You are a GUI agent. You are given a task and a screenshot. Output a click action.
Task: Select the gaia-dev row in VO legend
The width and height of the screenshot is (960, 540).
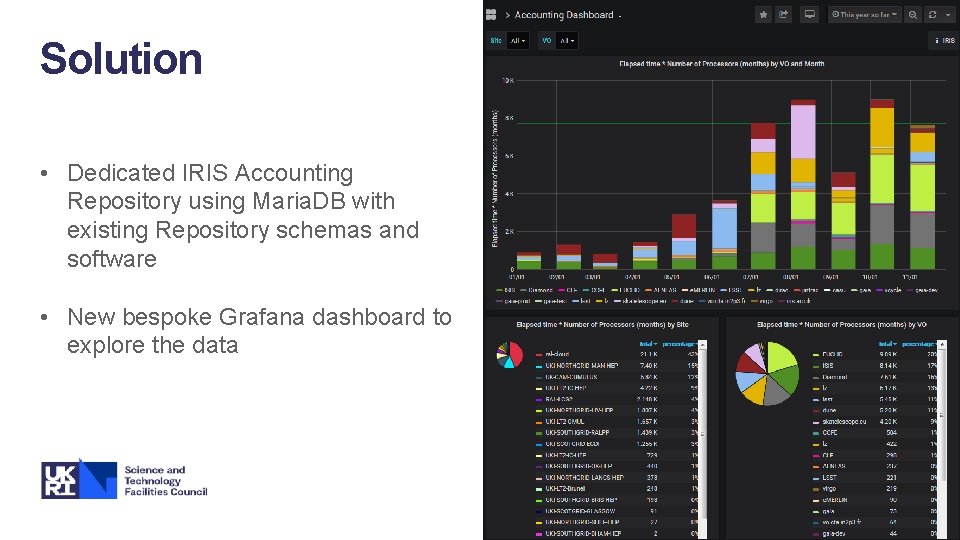point(876,533)
